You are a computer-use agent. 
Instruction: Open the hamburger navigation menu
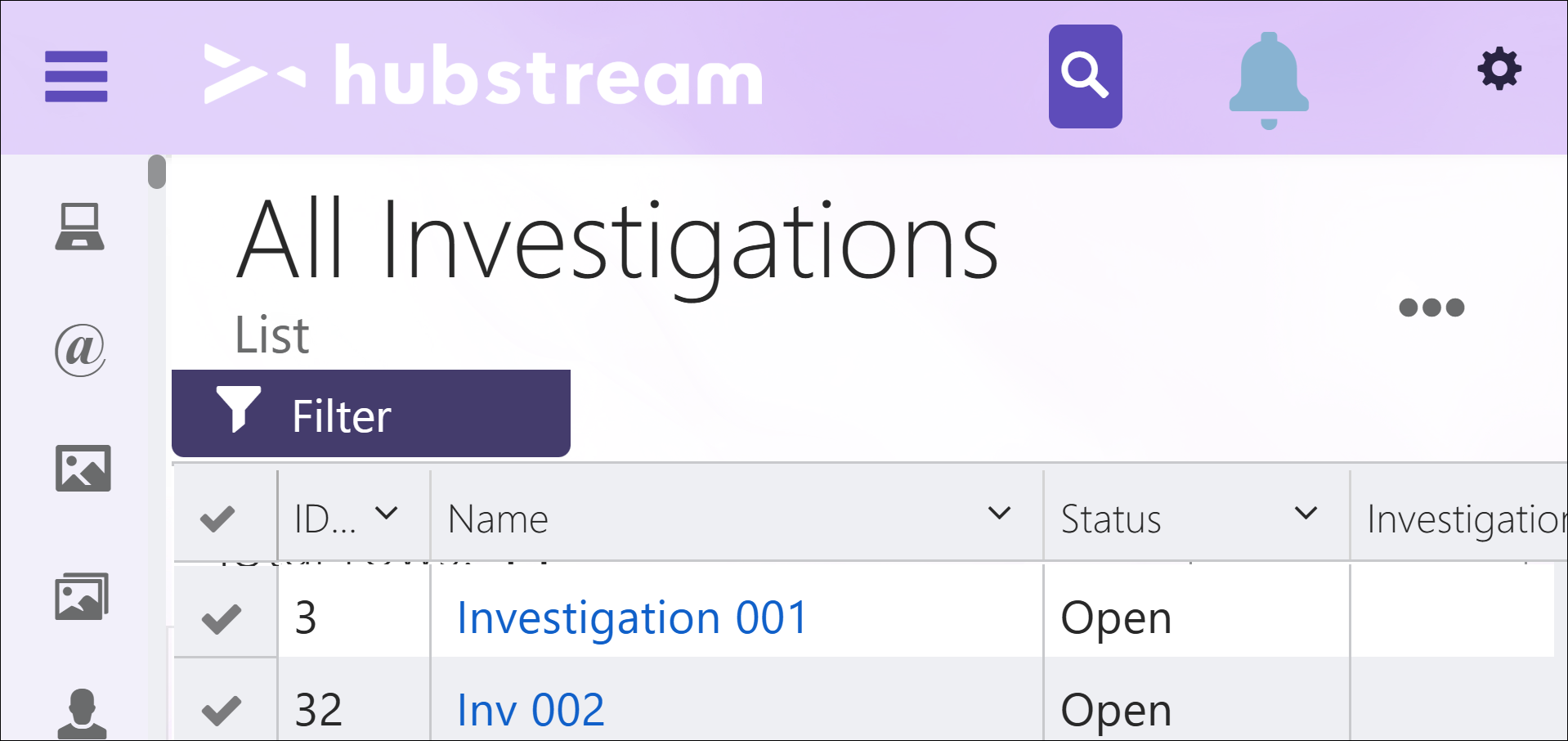click(76, 76)
